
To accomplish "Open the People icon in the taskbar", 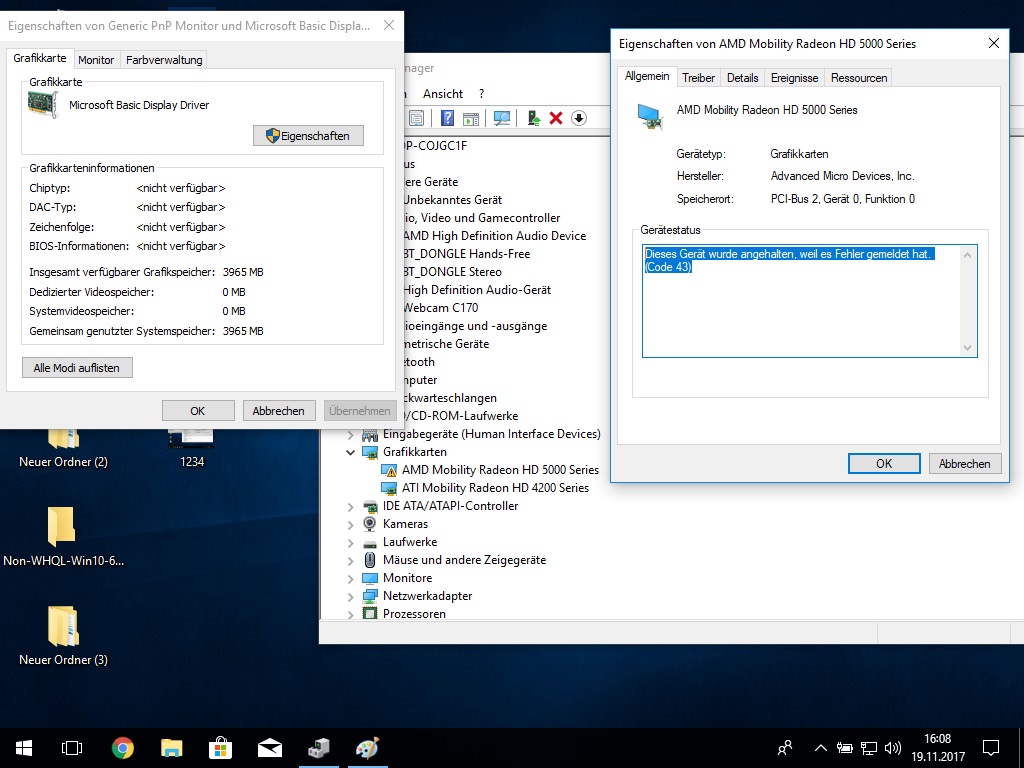I will click(785, 748).
